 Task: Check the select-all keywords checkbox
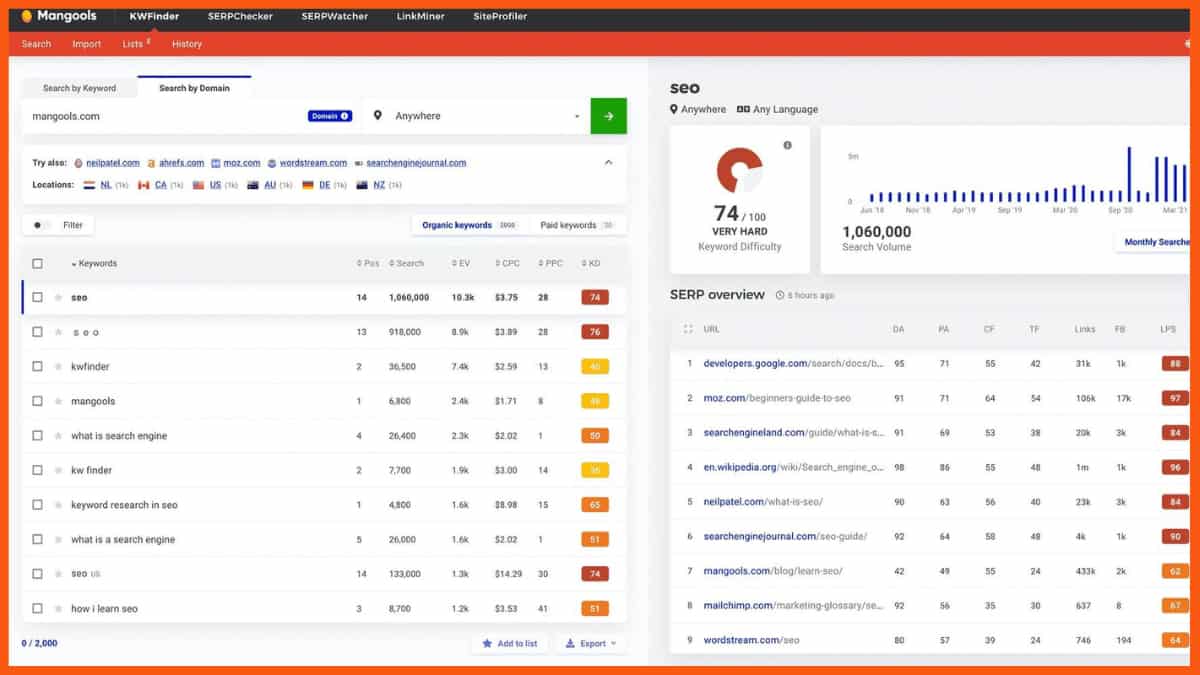[x=35, y=263]
